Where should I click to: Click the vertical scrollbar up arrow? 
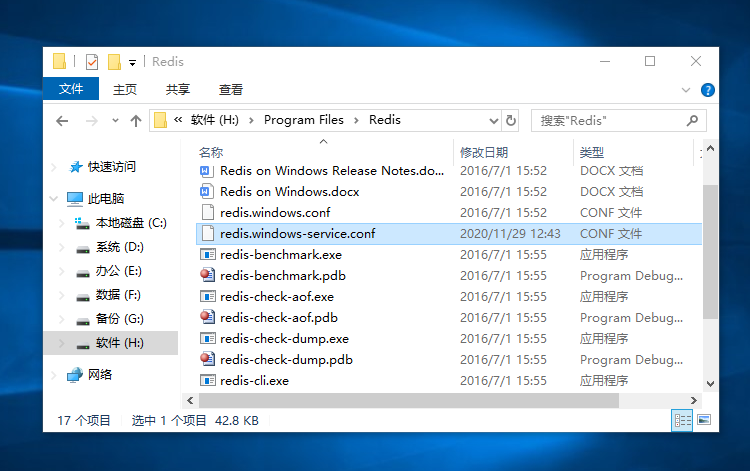pos(710,149)
